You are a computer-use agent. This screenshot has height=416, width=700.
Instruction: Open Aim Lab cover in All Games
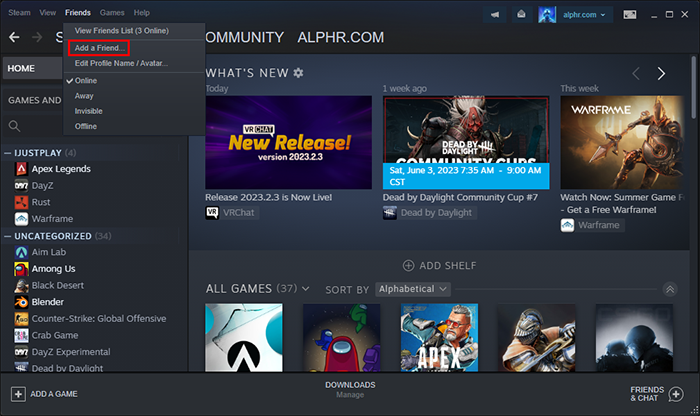[244, 337]
